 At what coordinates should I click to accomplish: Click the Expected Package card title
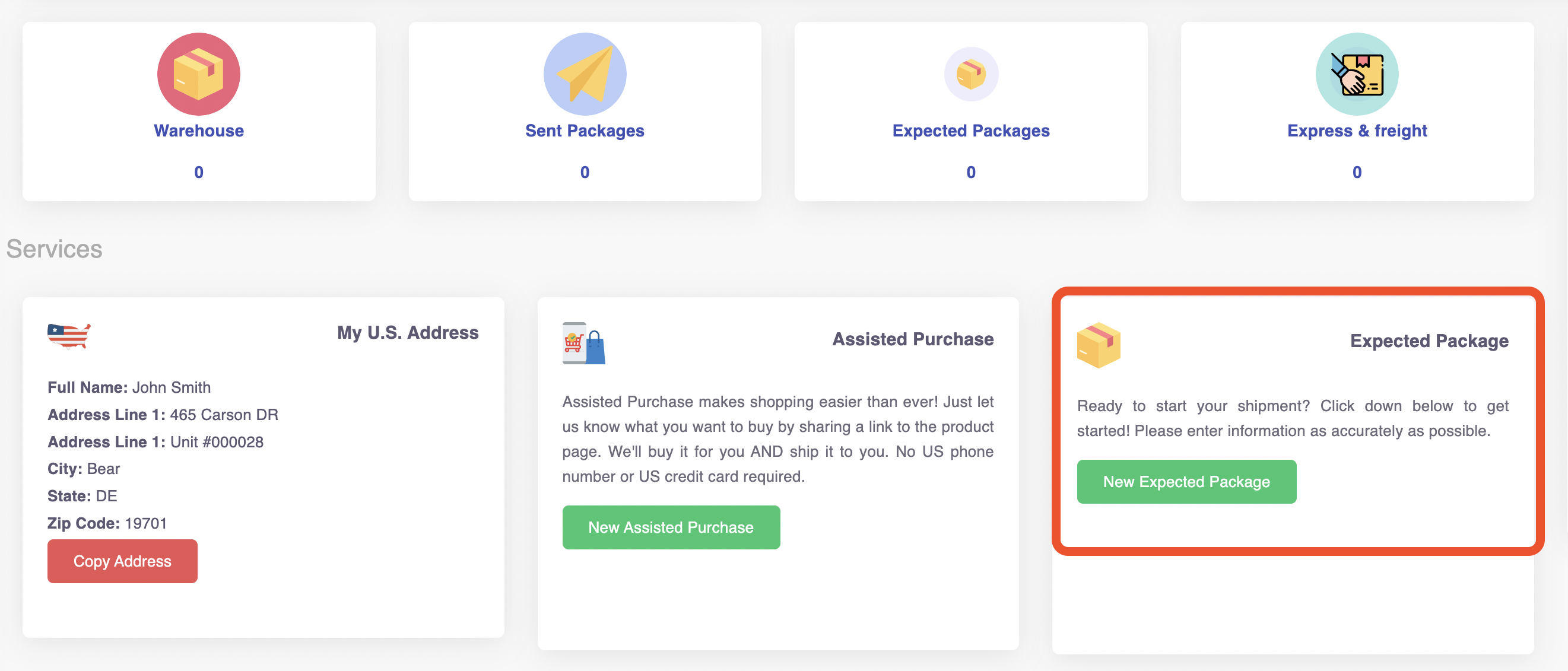[x=1429, y=341]
